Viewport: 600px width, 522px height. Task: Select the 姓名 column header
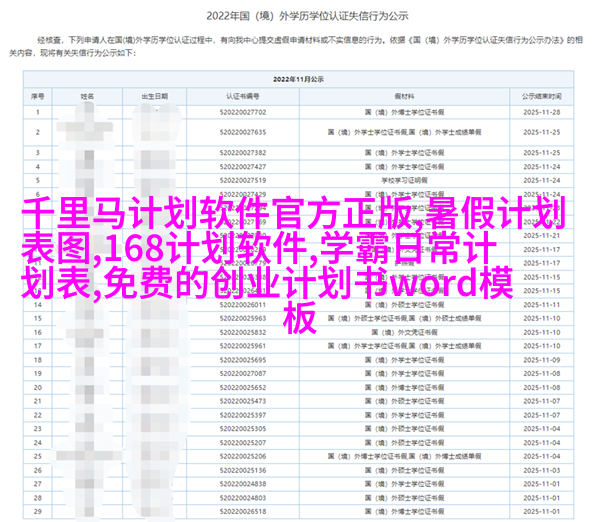pyautogui.click(x=87, y=96)
